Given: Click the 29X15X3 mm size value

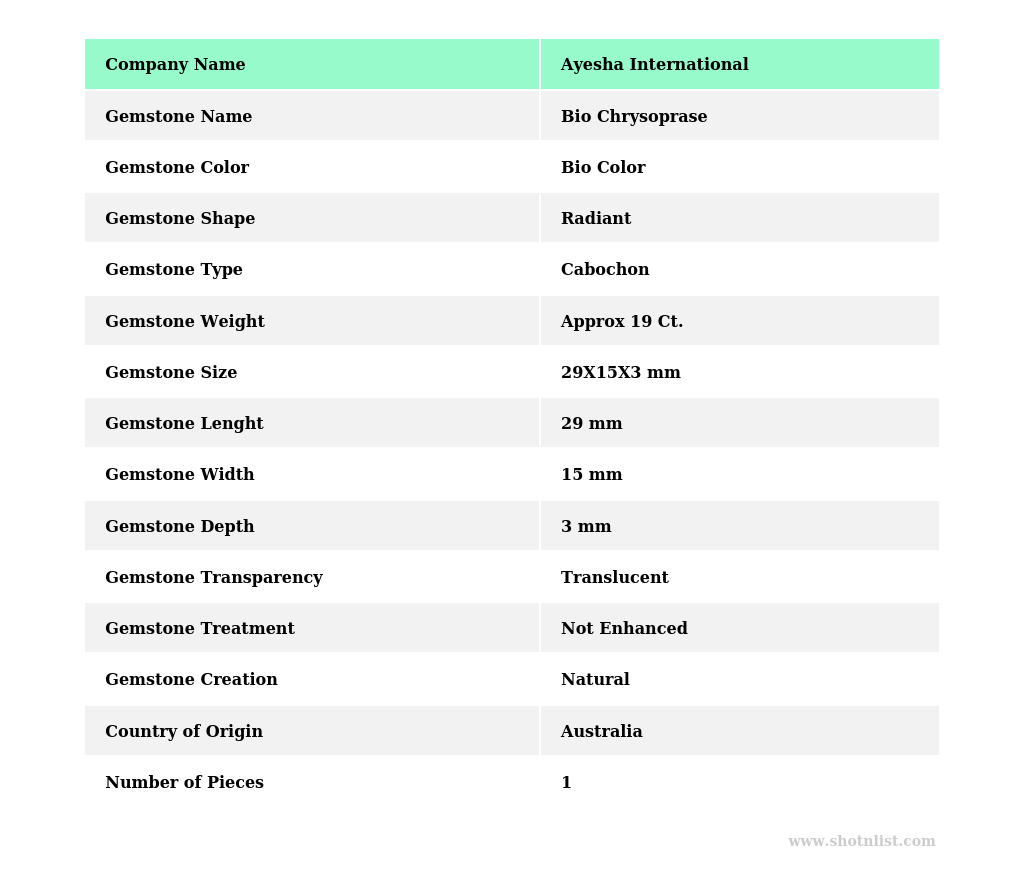Looking at the screenshot, I should [620, 373].
